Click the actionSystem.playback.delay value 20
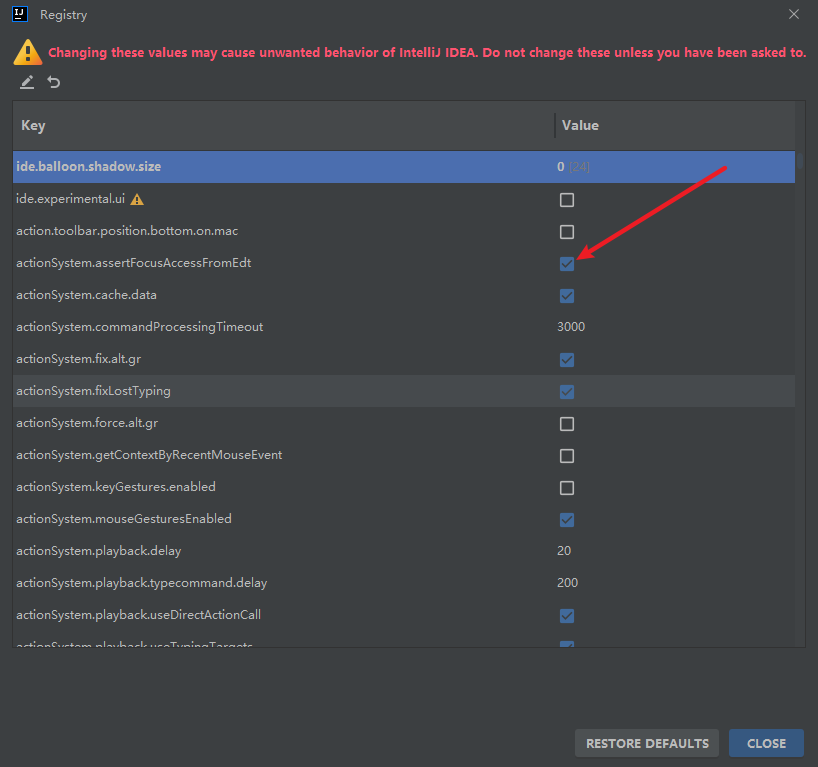Viewport: 818px width, 767px height. tap(564, 551)
